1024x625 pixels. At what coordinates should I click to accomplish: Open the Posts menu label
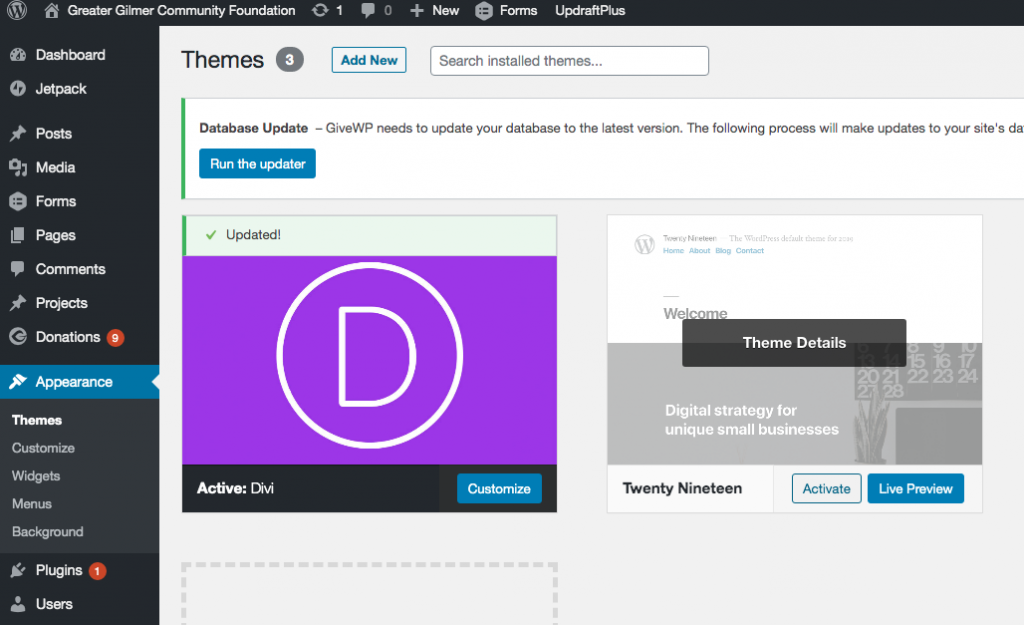point(54,133)
